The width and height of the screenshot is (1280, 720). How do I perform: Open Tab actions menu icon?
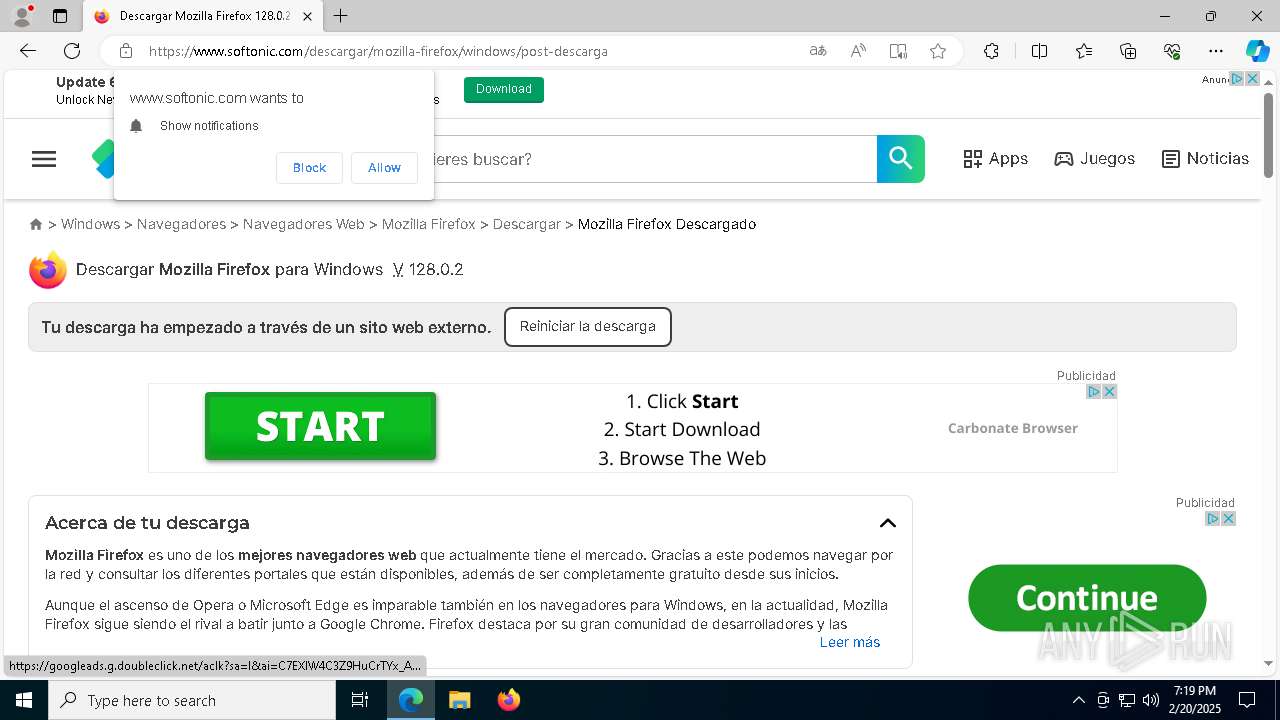[x=60, y=16]
